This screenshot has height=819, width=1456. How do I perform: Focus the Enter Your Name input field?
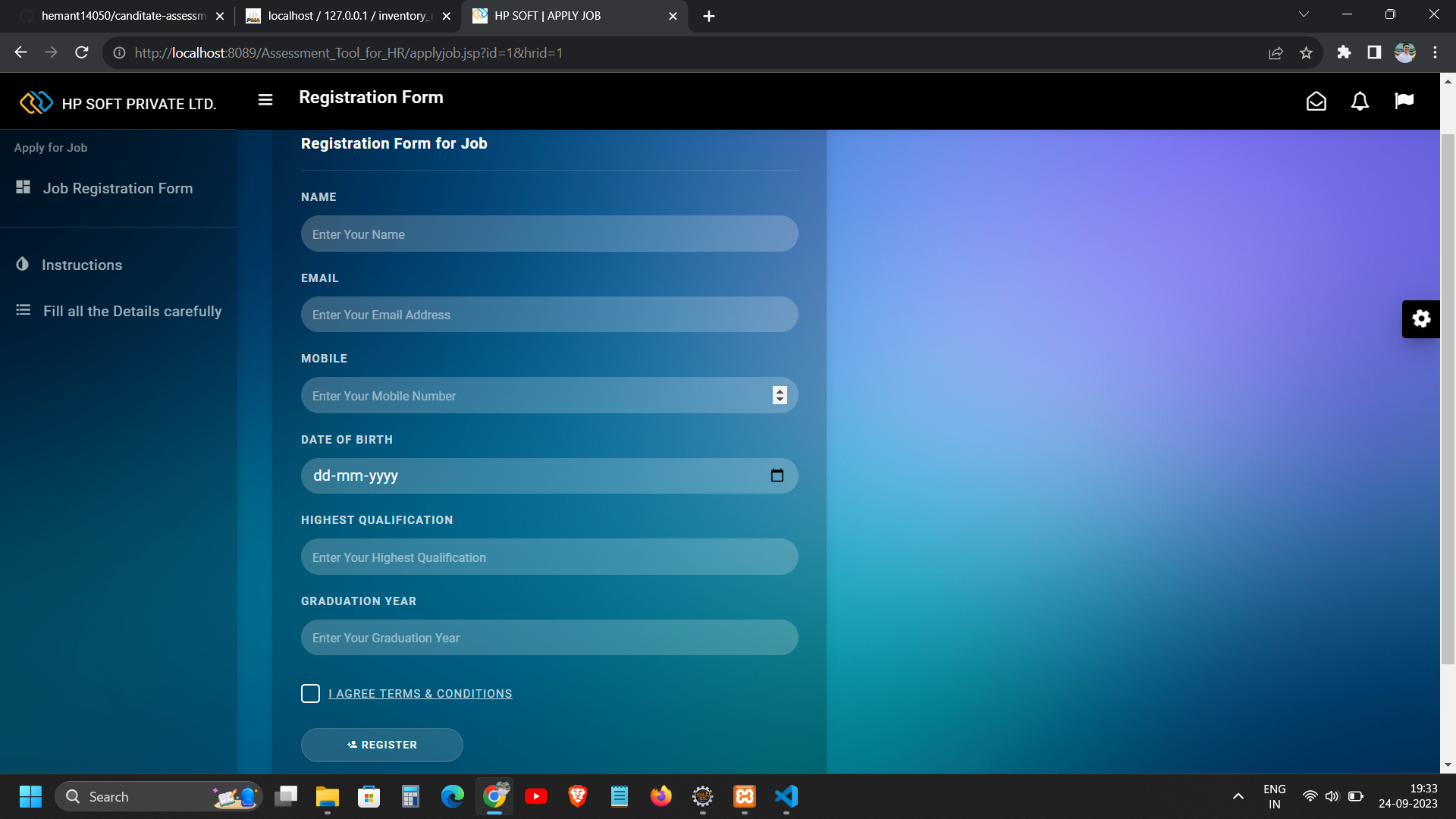(549, 234)
